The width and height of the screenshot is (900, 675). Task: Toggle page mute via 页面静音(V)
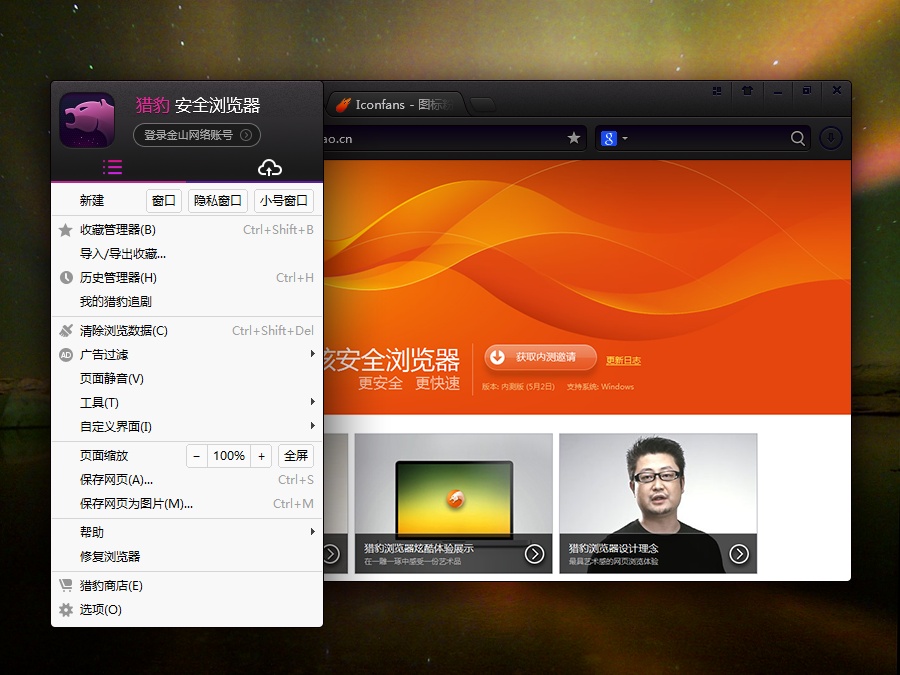(110, 378)
